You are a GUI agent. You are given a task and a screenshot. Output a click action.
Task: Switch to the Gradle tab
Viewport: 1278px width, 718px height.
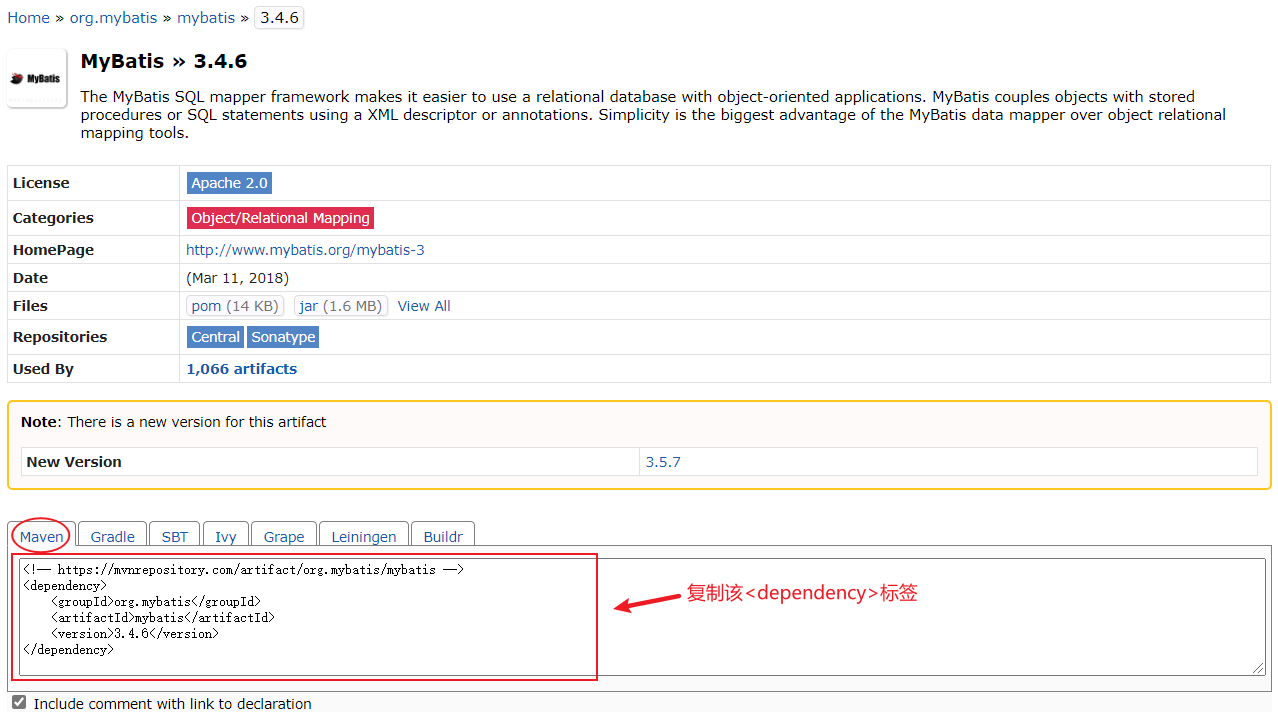click(x=112, y=536)
